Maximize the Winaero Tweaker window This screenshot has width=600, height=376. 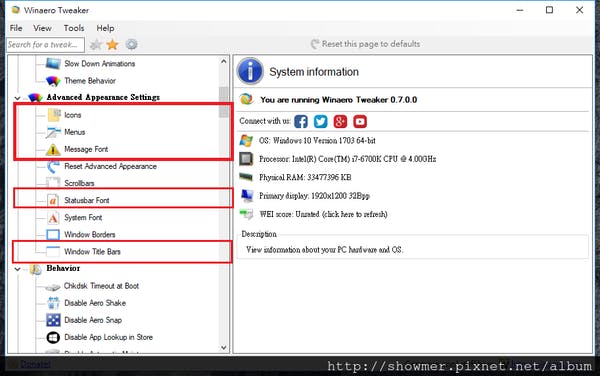coord(549,10)
